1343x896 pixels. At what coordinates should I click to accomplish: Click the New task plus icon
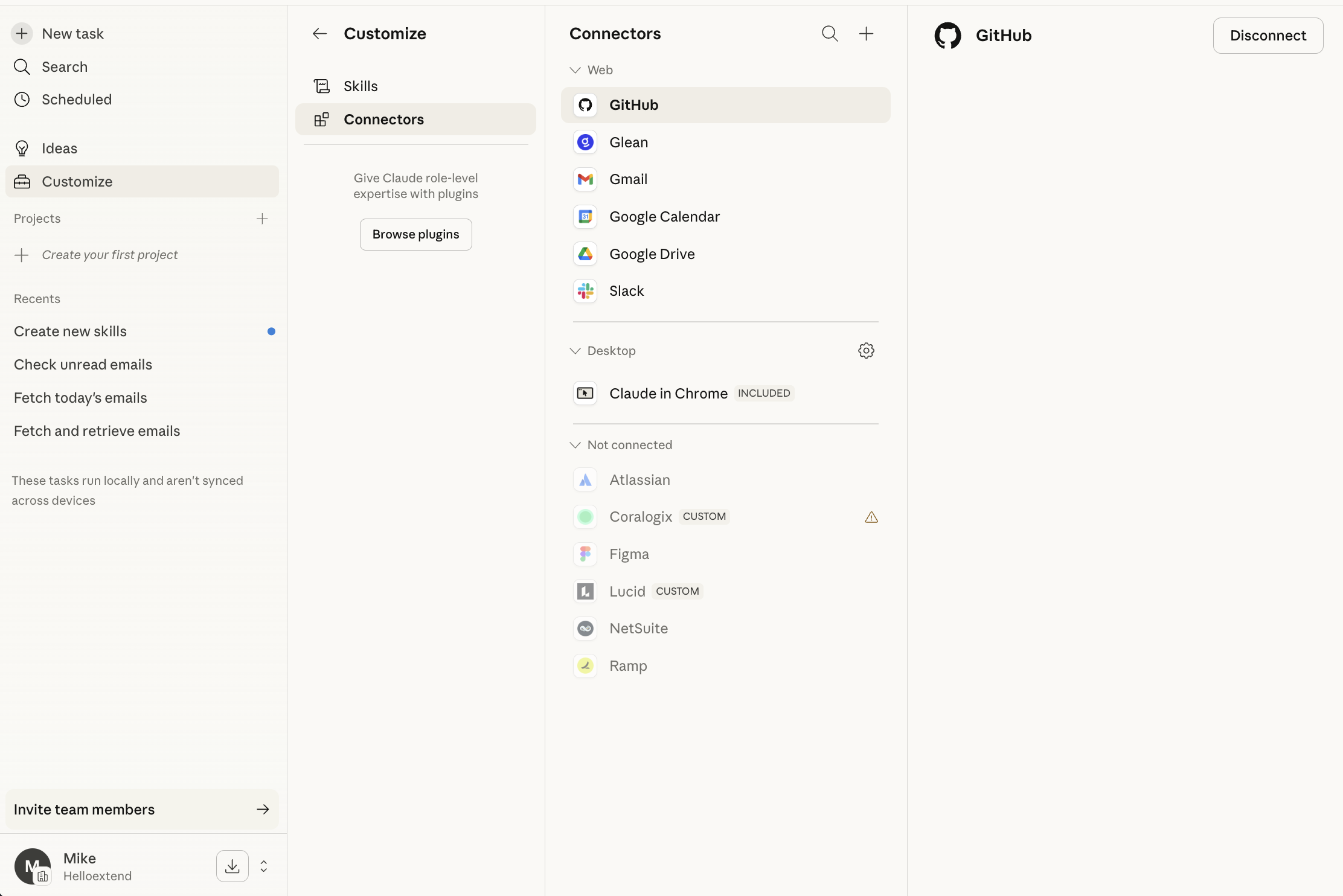tap(22, 33)
